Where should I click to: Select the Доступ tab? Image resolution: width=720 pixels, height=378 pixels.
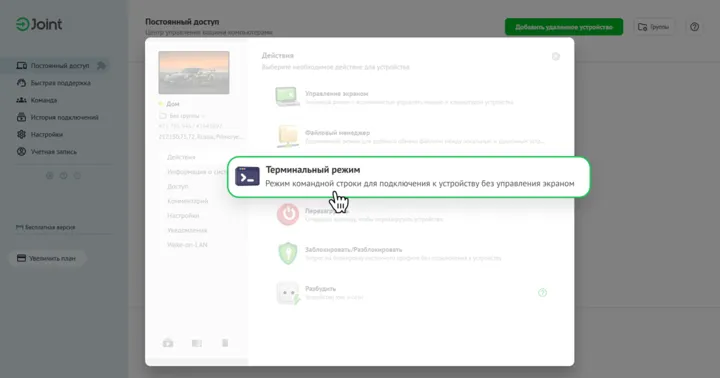click(178, 186)
